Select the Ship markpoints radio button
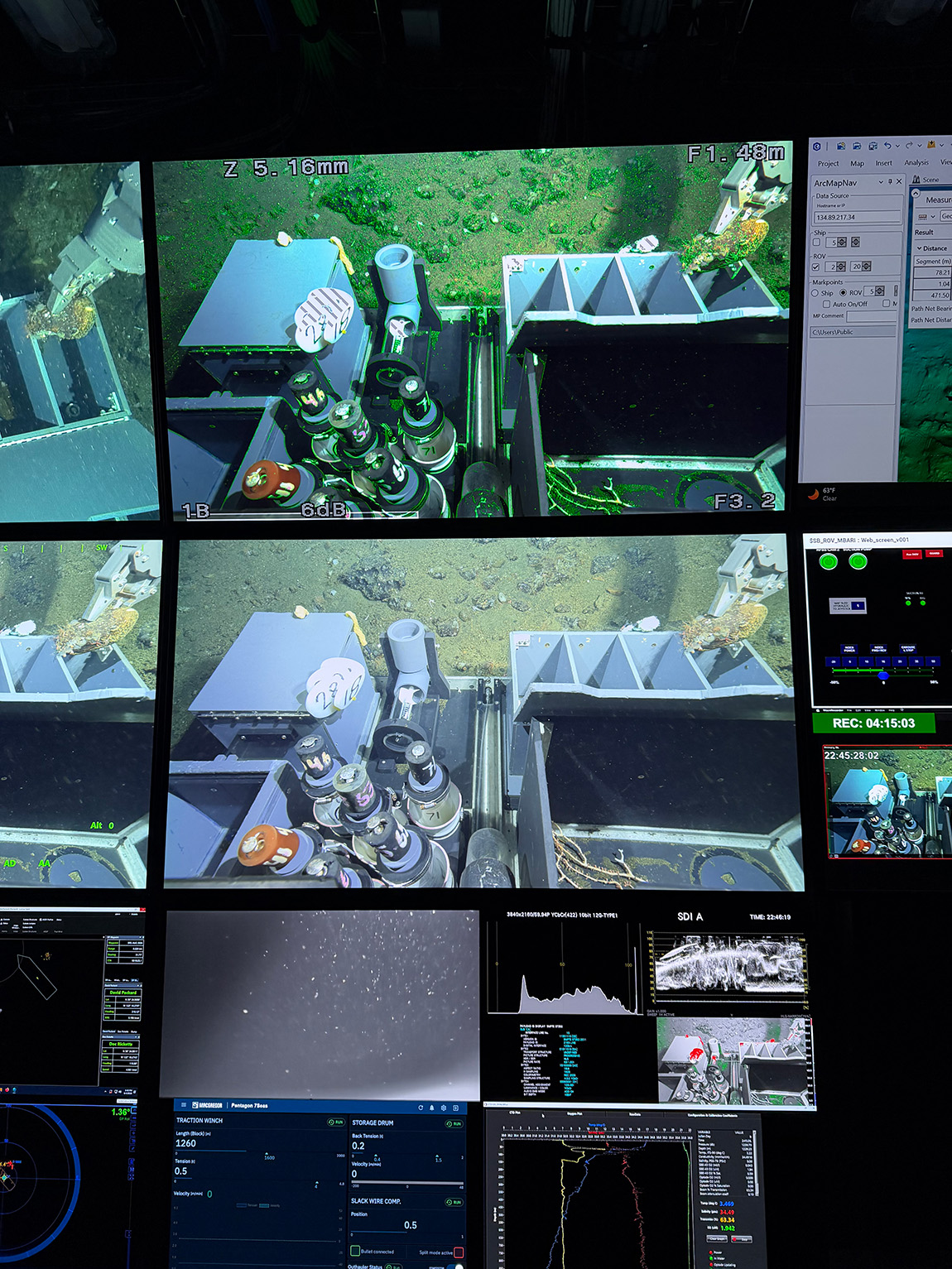Viewport: 952px width, 1269px height. coord(815,293)
